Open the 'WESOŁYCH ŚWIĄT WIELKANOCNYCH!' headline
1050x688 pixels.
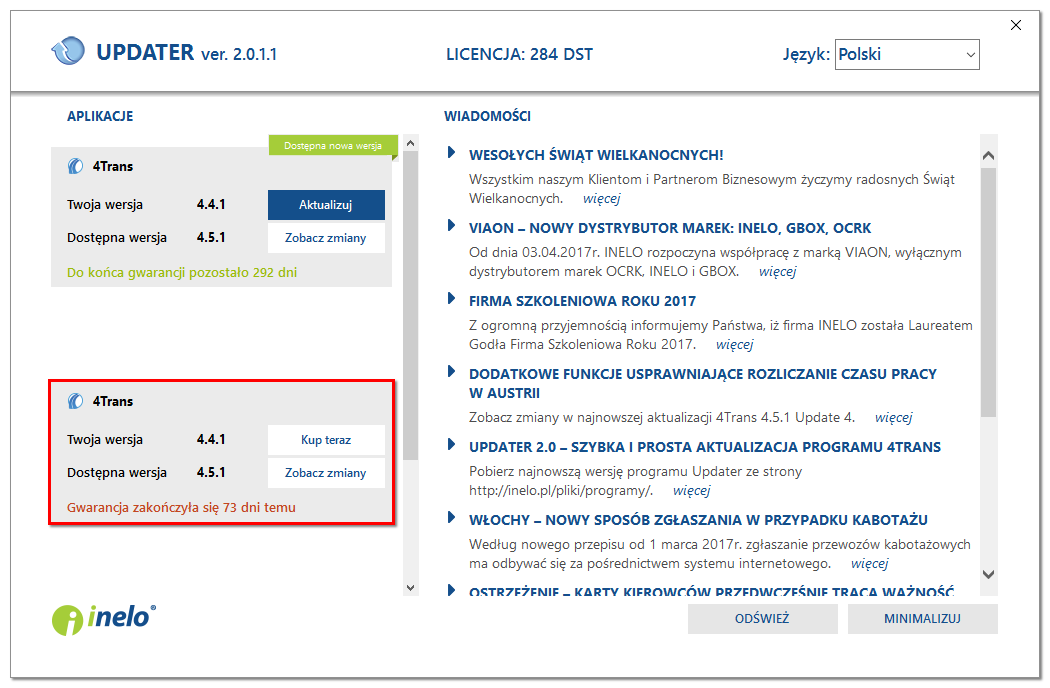pos(596,155)
